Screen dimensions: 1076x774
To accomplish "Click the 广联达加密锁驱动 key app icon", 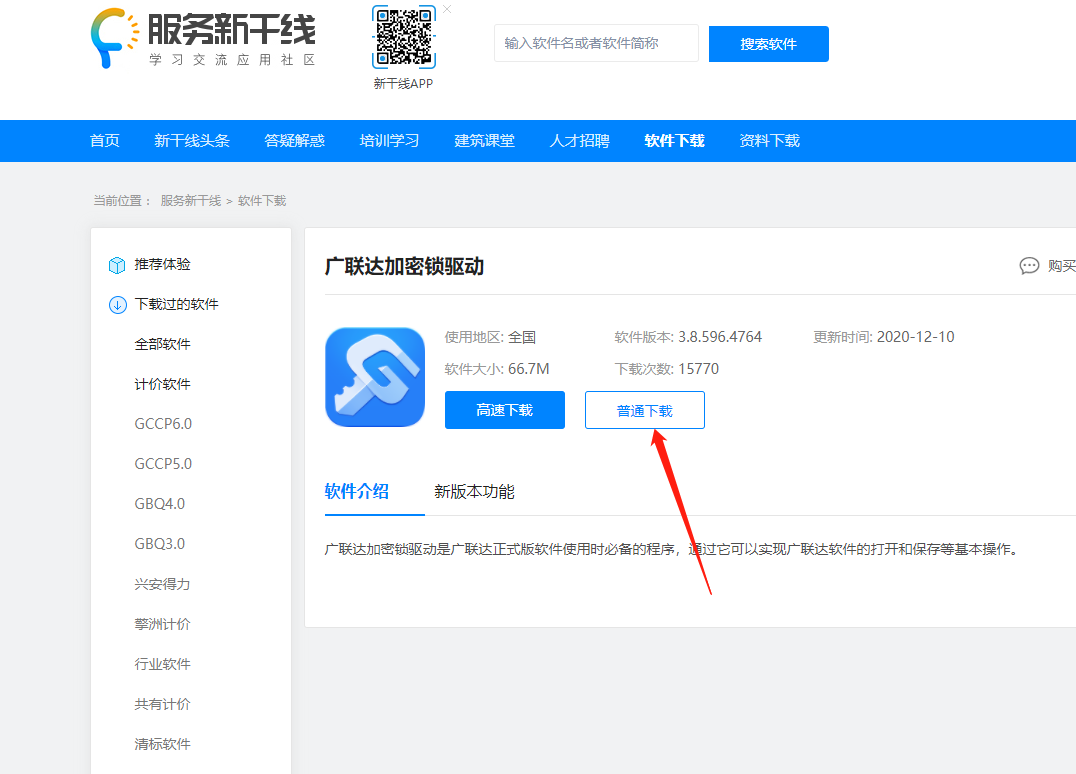I will [375, 377].
